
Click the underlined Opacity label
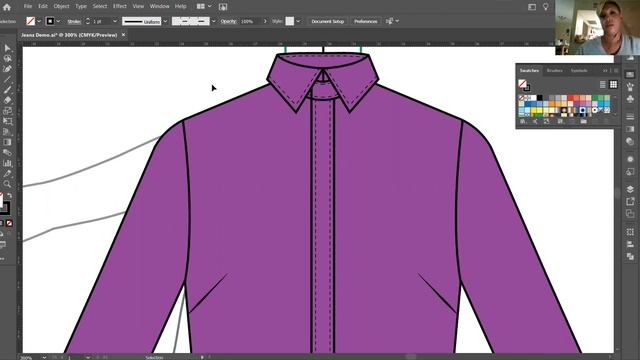tap(229, 21)
